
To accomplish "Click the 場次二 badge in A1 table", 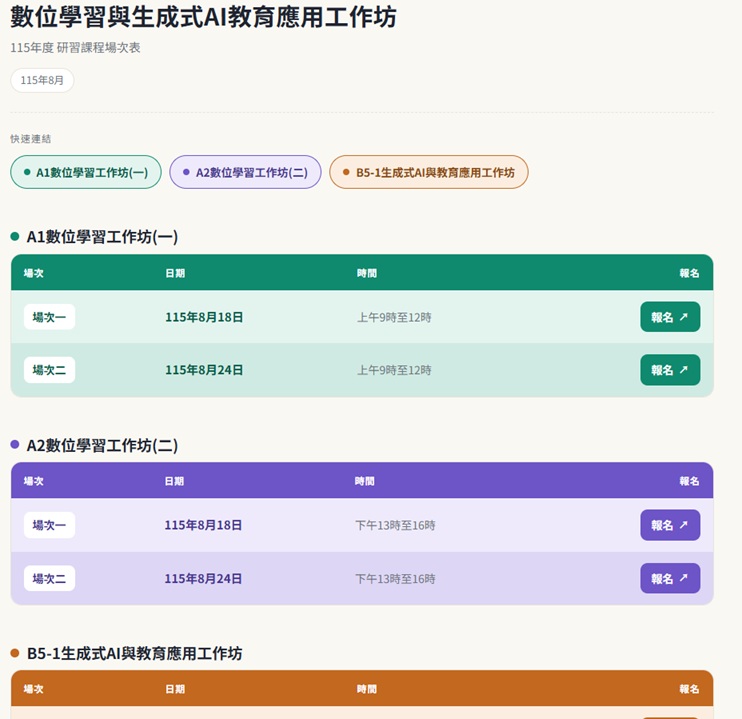I will [x=49, y=370].
